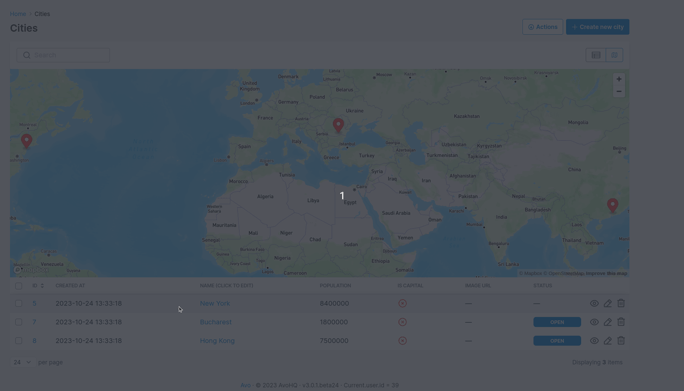Delete the New York row with trash icon
The image size is (684, 391).
pos(621,303)
